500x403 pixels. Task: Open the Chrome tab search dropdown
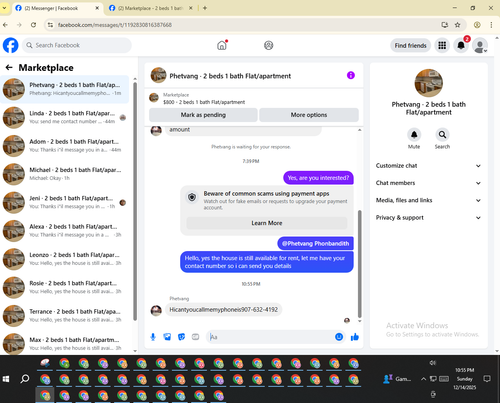(4, 8)
